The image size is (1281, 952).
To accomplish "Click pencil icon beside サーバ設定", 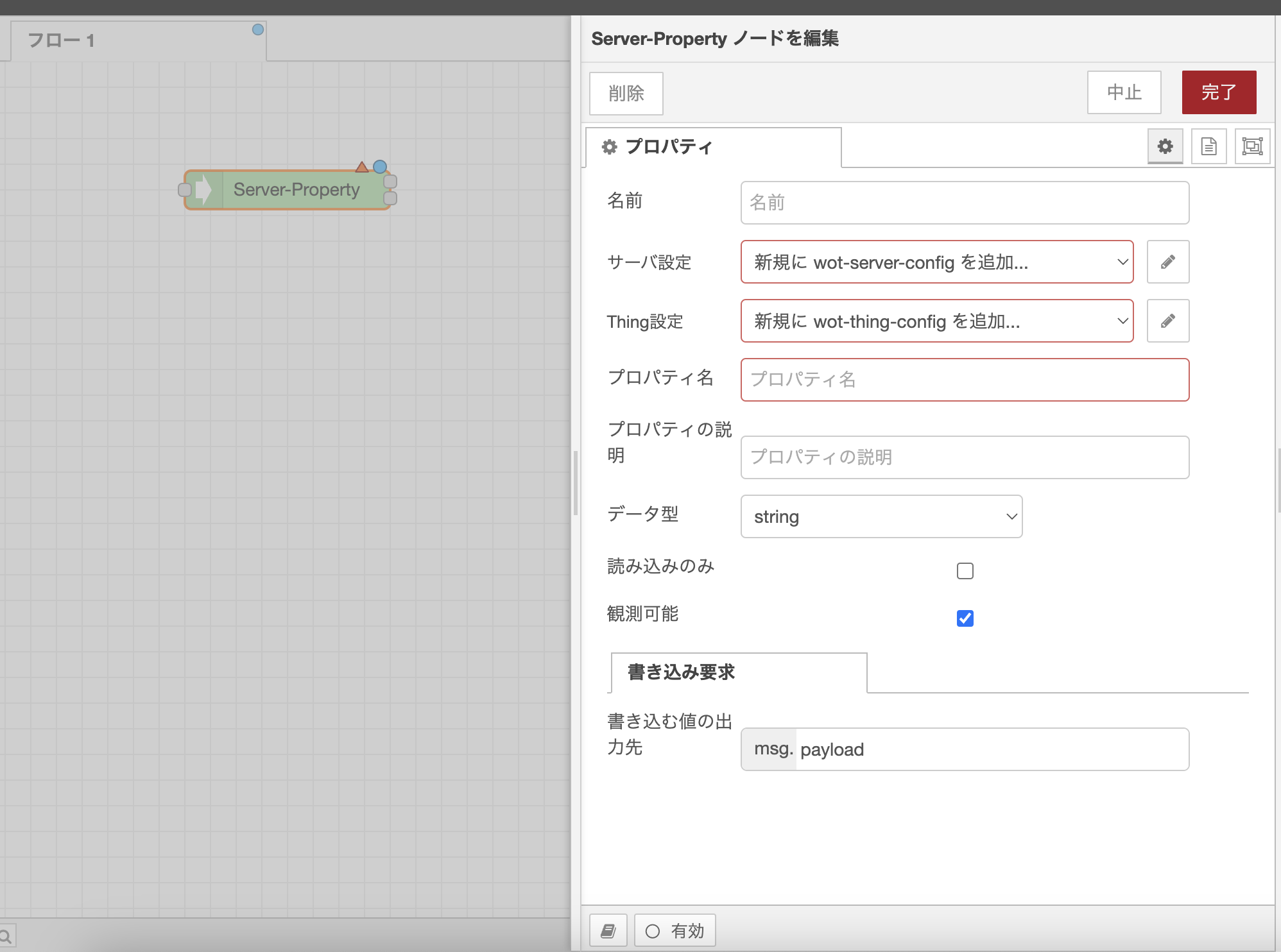I will [x=1167, y=262].
